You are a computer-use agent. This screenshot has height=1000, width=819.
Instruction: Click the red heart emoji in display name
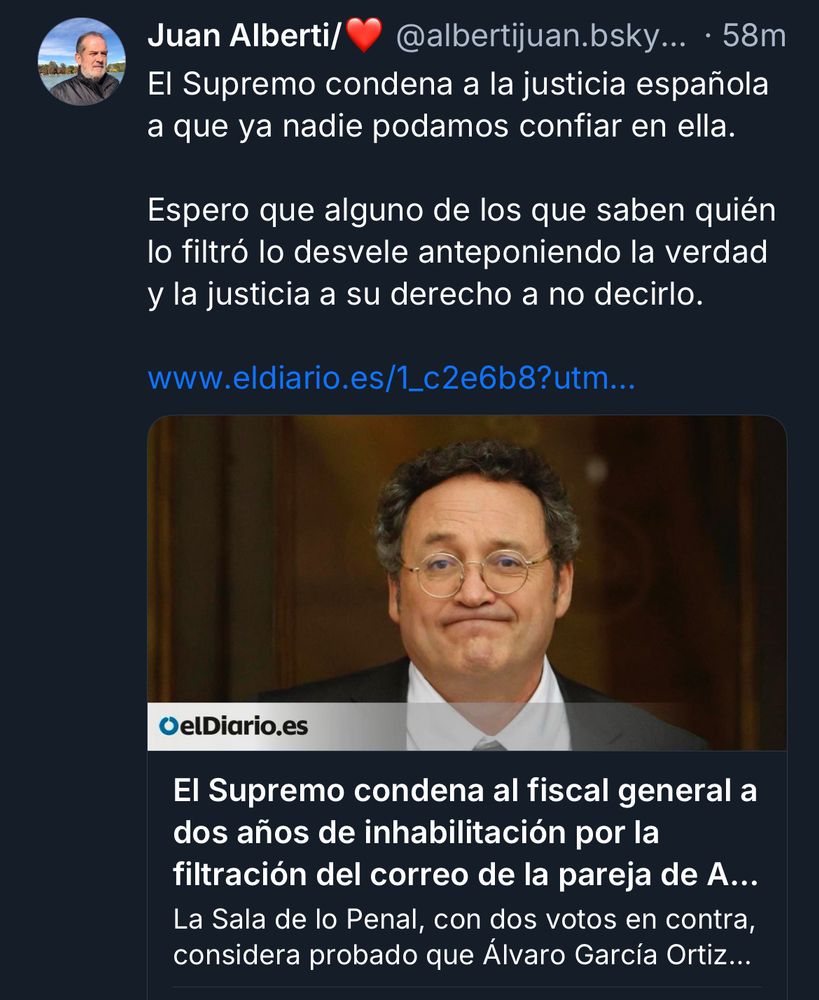[x=364, y=35]
